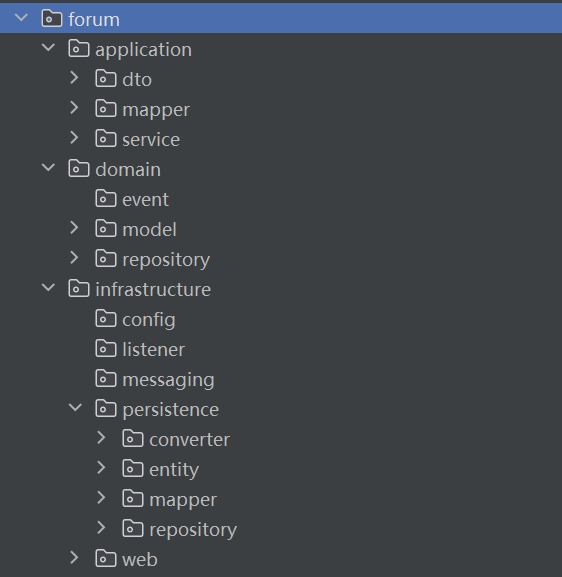This screenshot has height=577, width=562.
Task: Click the event package folder icon
Action: [106, 198]
